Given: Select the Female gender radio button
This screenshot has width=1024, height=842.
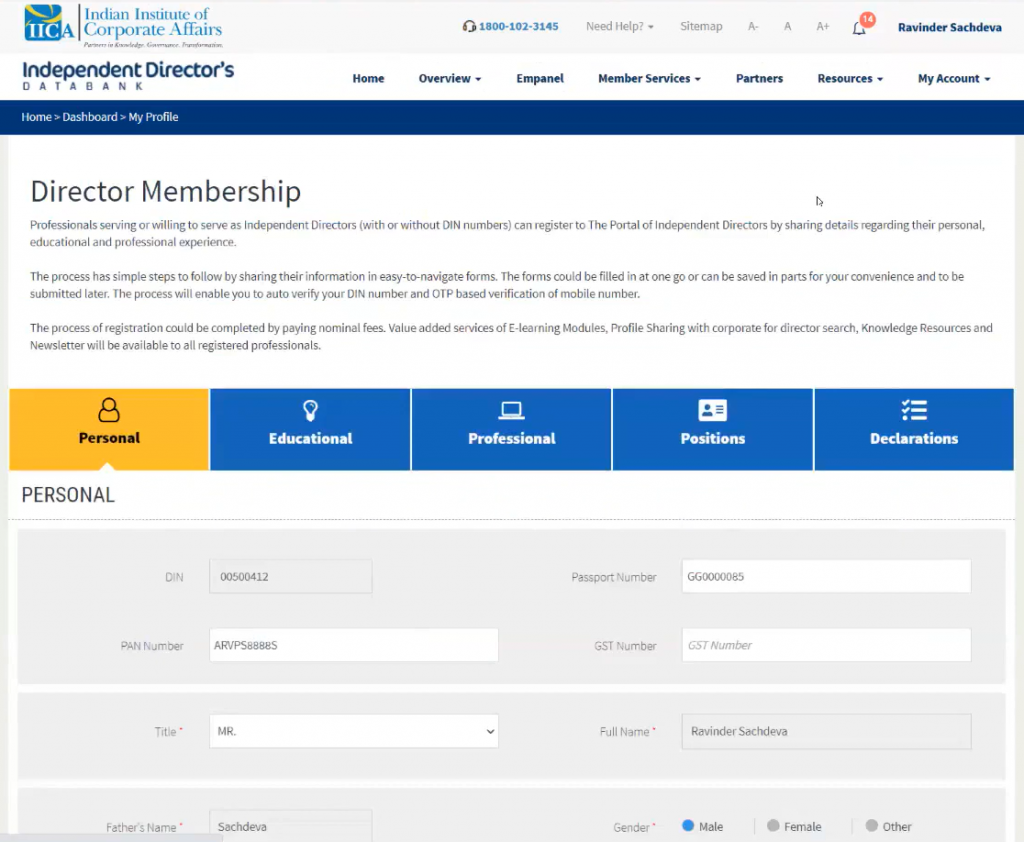Looking at the screenshot, I should (x=773, y=826).
